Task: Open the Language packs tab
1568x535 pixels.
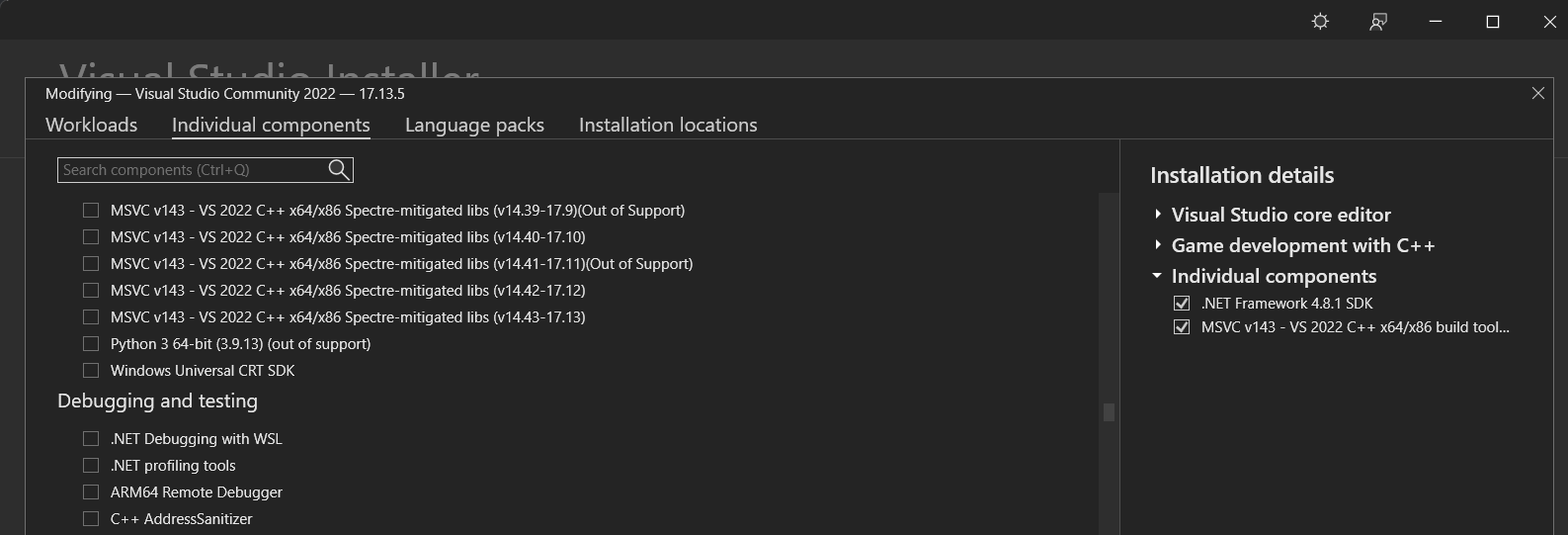Action: click(x=474, y=125)
